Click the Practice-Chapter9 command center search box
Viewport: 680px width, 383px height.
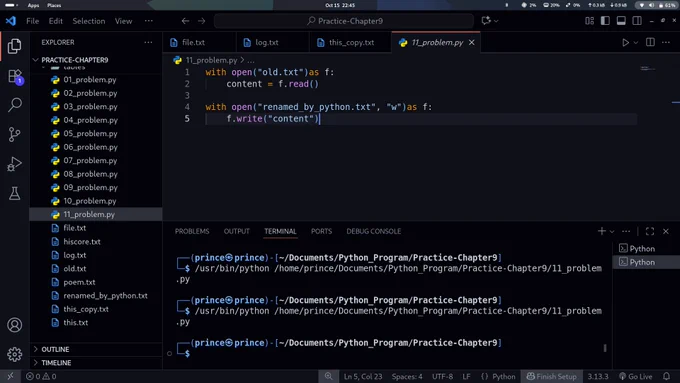[344, 21]
